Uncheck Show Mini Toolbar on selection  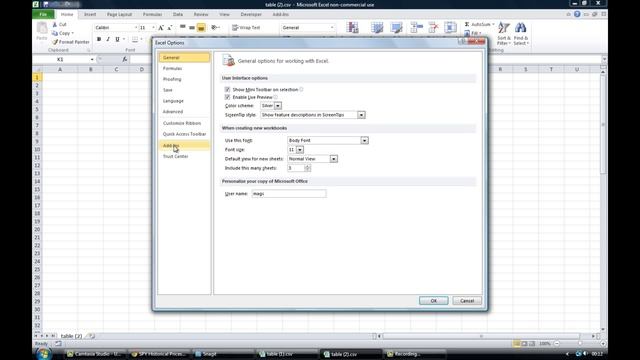click(x=227, y=89)
